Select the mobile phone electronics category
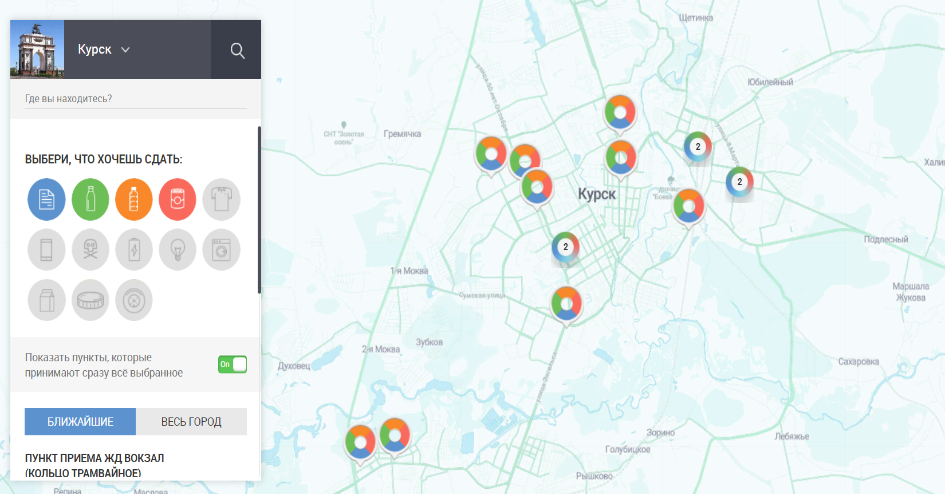This screenshot has height=494, width=945. point(46,249)
